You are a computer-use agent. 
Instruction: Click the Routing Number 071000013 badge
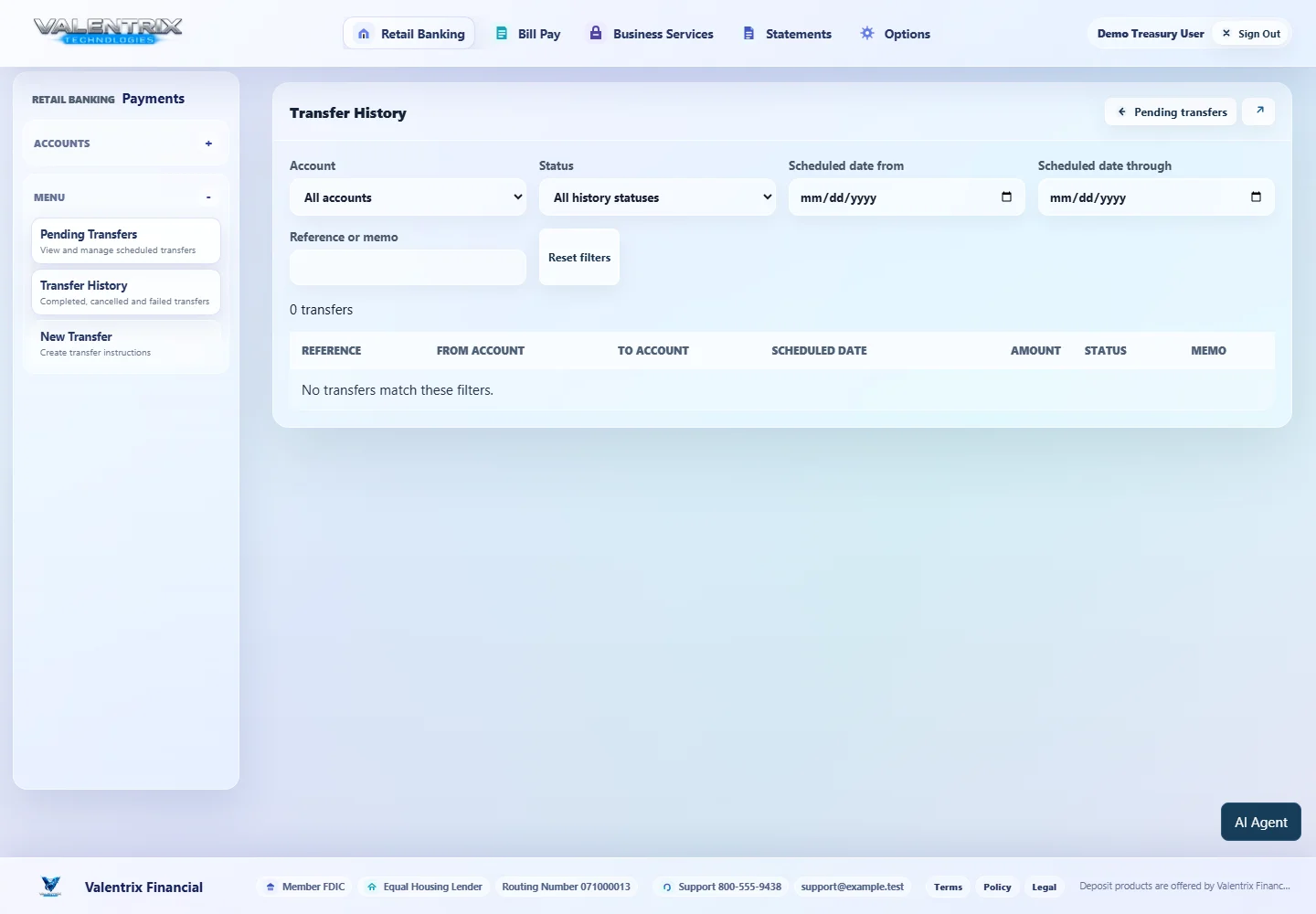pos(566,887)
